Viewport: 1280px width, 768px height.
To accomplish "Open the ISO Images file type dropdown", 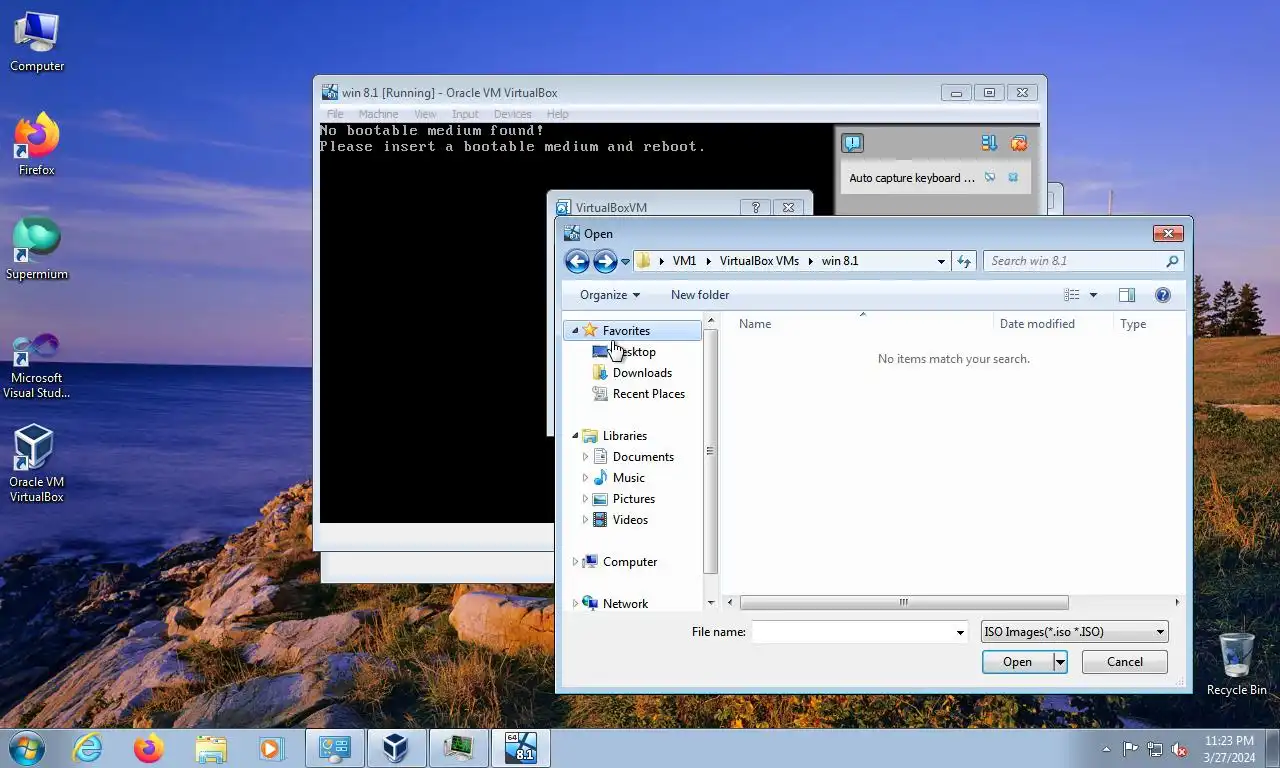I will [x=1074, y=632].
